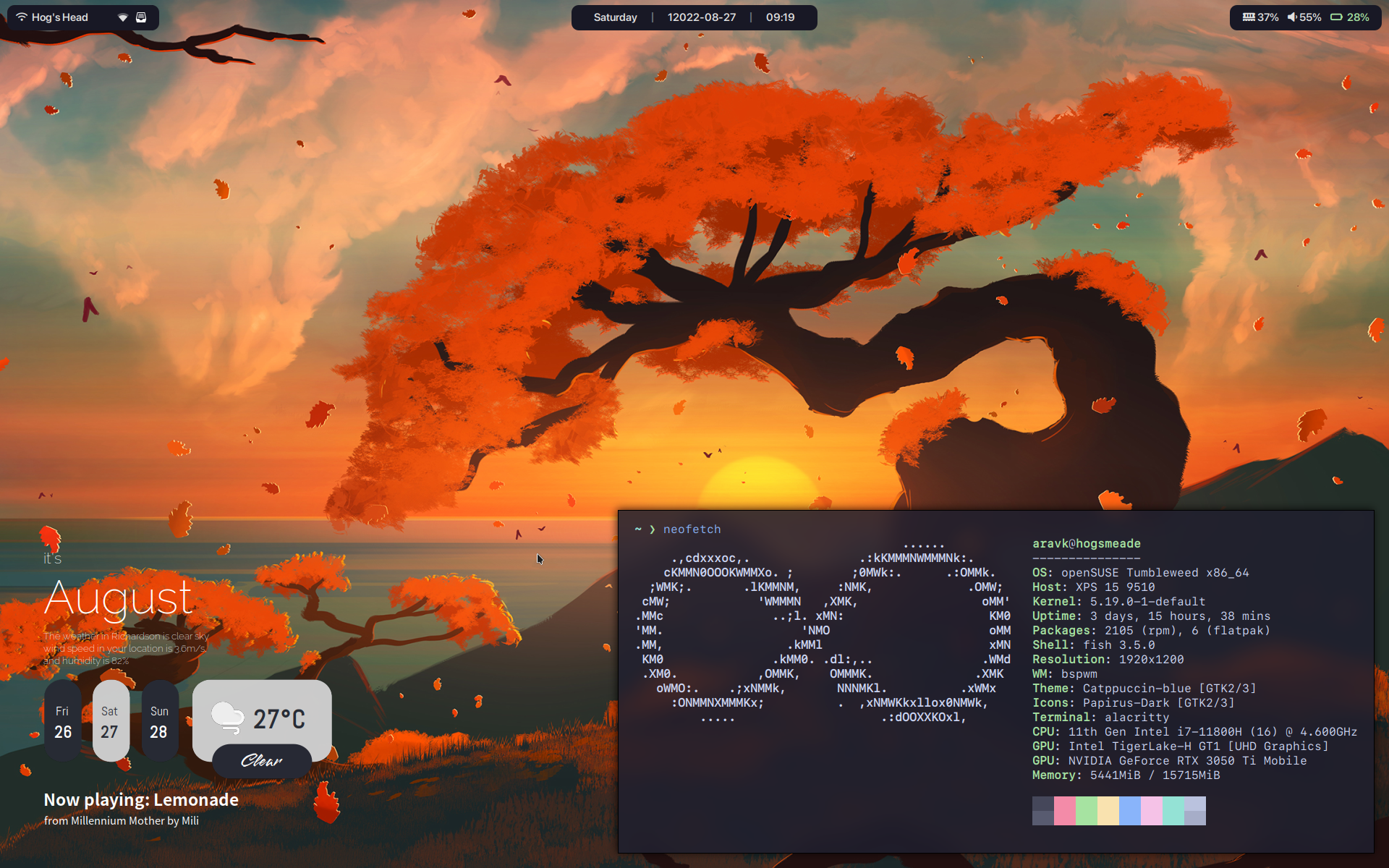The image size is (1389, 868).
Task: Click the Icons: Papirus-Dark line
Action: (x=1134, y=703)
